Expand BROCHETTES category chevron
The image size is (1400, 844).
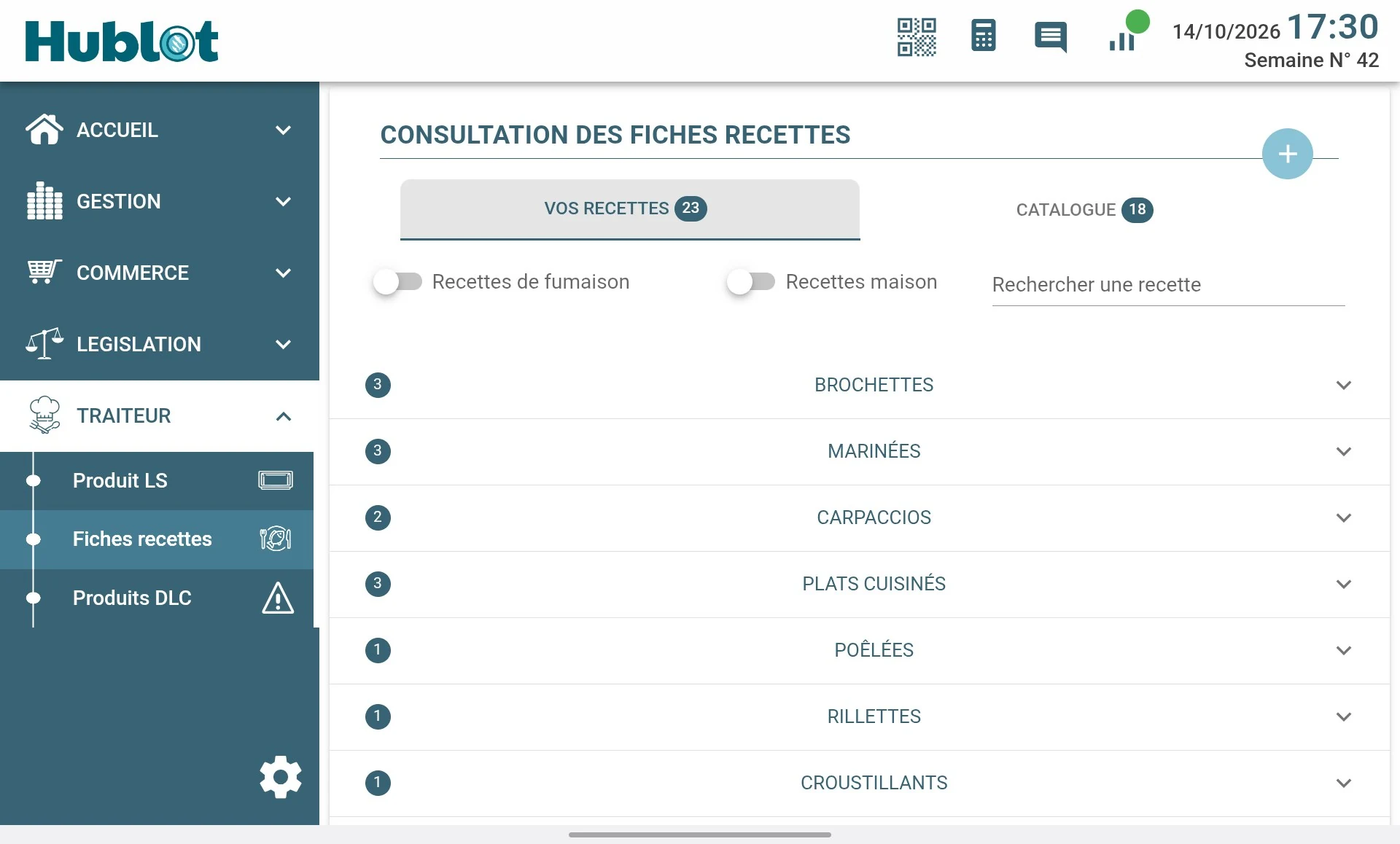(1344, 385)
